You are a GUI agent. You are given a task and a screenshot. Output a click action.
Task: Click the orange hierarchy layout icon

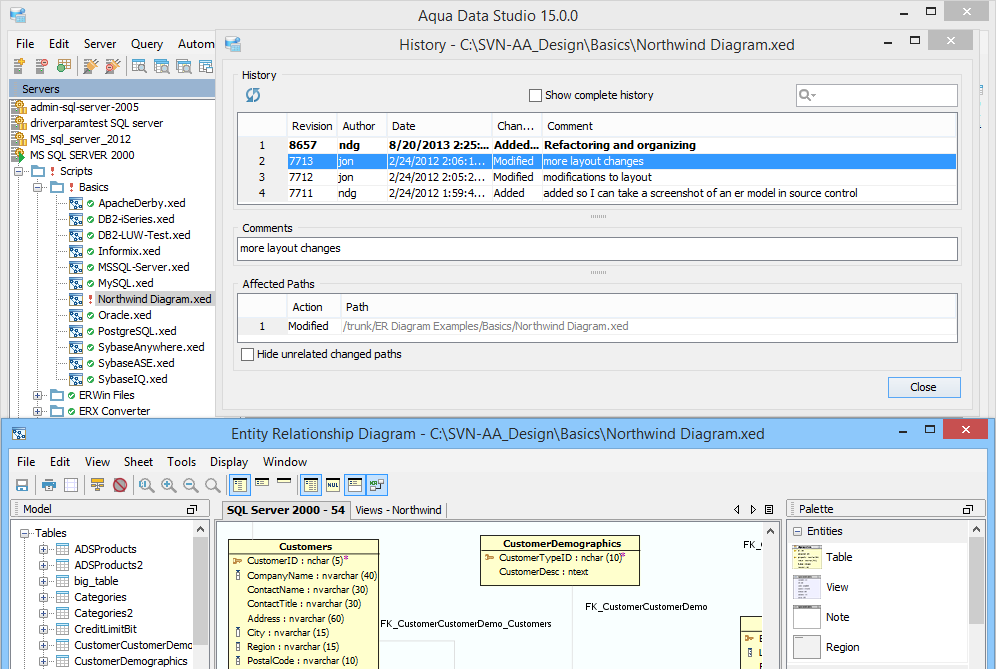pyautogui.click(x=97, y=485)
